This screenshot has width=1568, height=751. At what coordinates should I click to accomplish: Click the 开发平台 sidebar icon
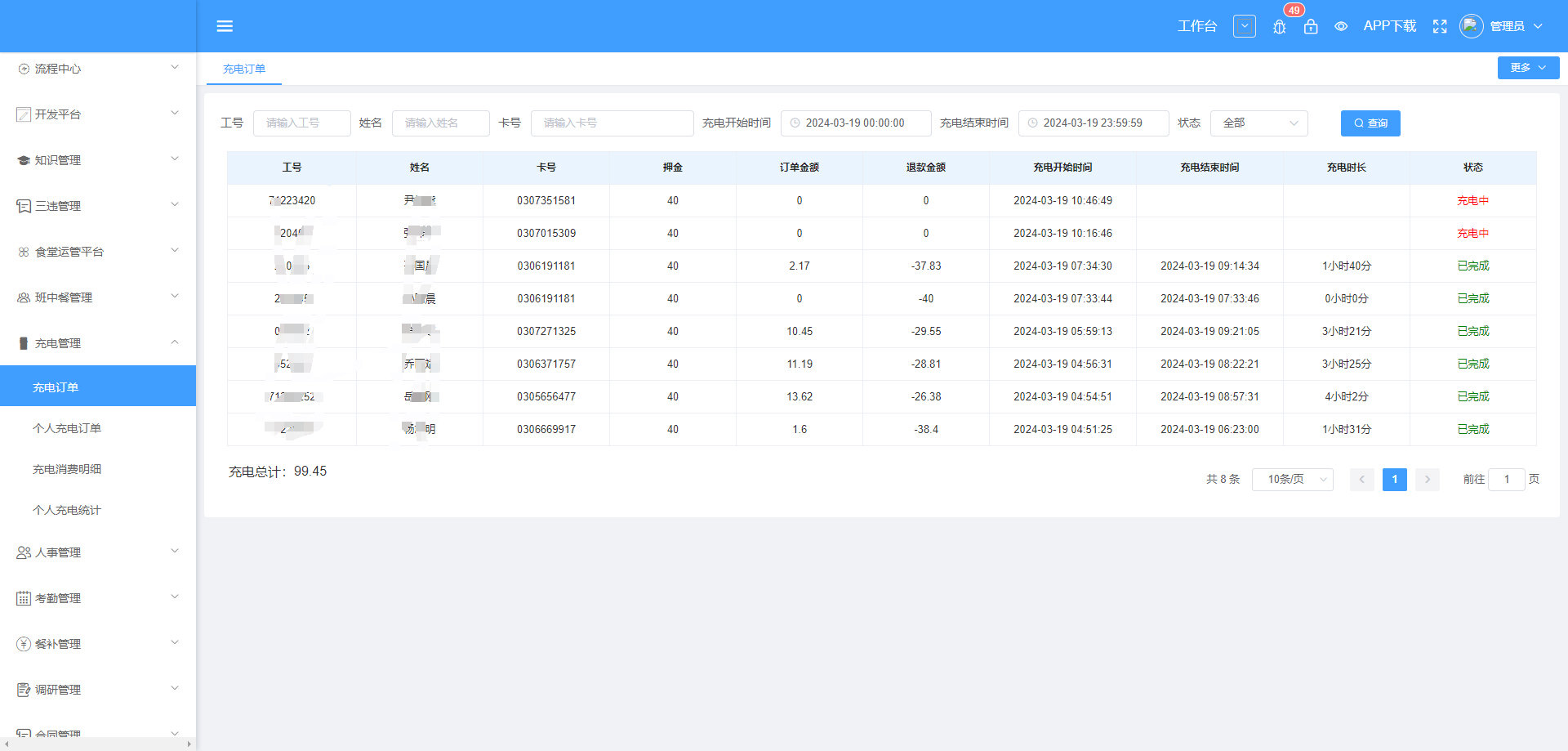(24, 114)
